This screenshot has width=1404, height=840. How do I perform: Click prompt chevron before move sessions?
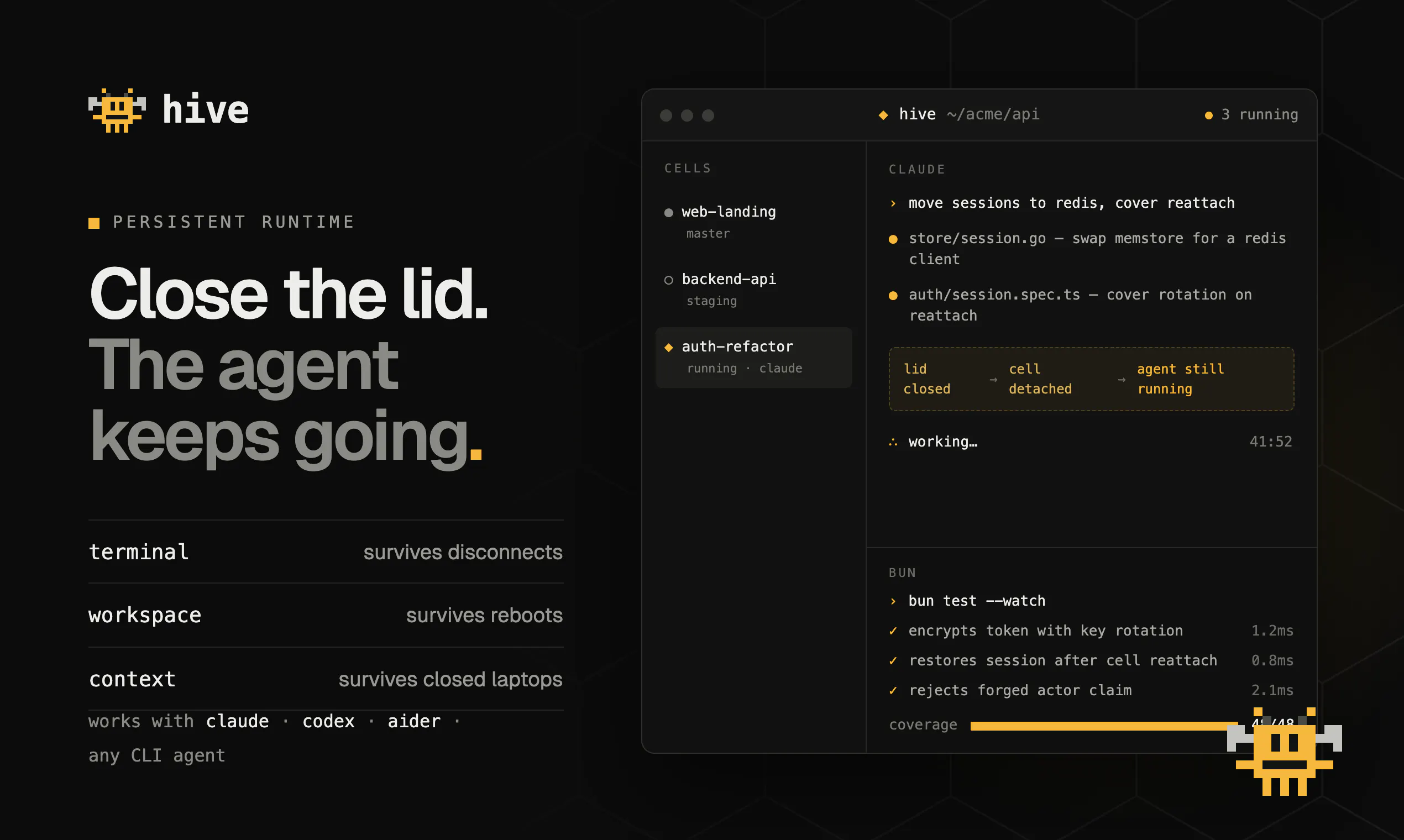click(x=893, y=204)
